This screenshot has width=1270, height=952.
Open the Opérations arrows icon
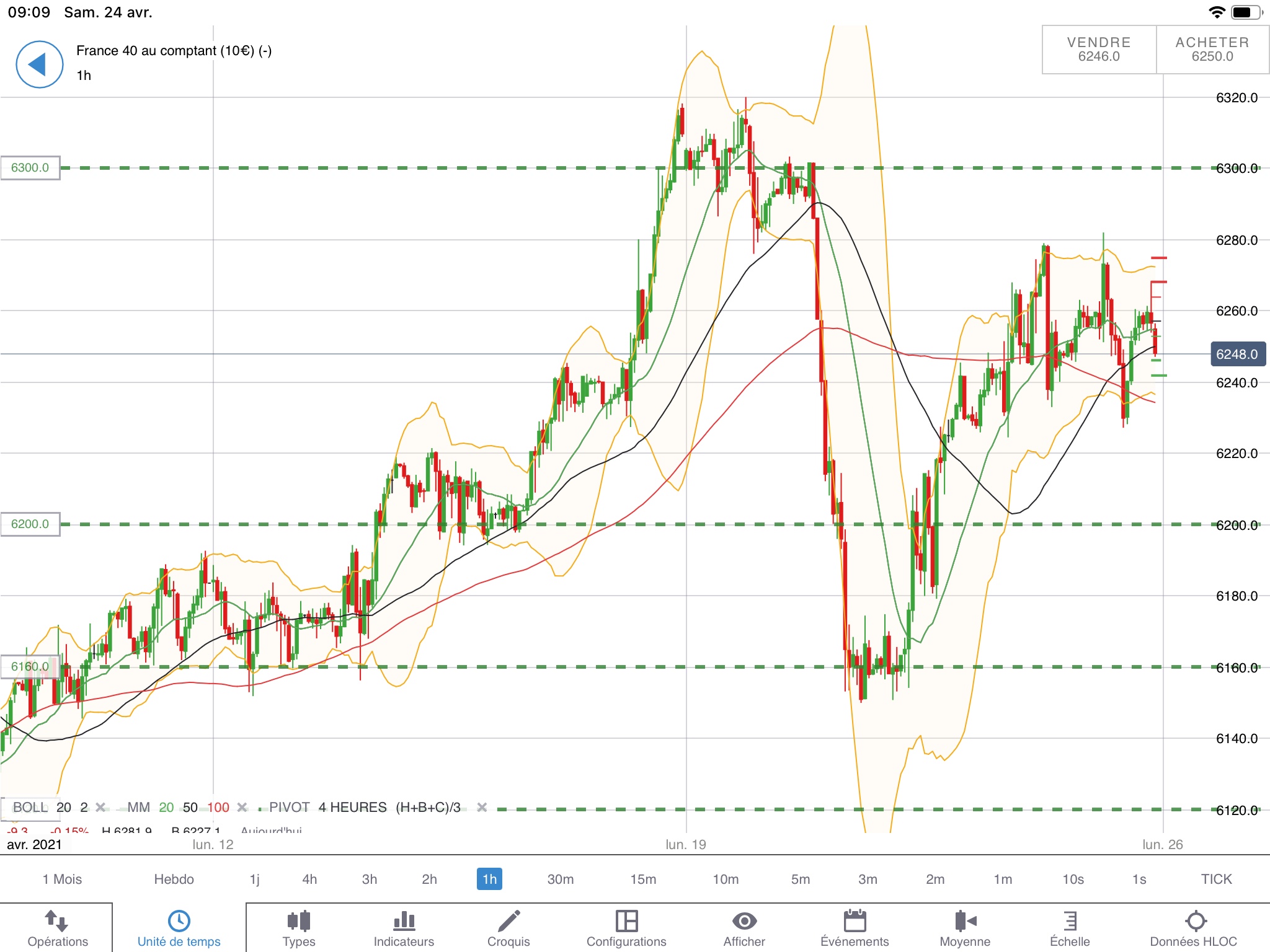click(56, 921)
